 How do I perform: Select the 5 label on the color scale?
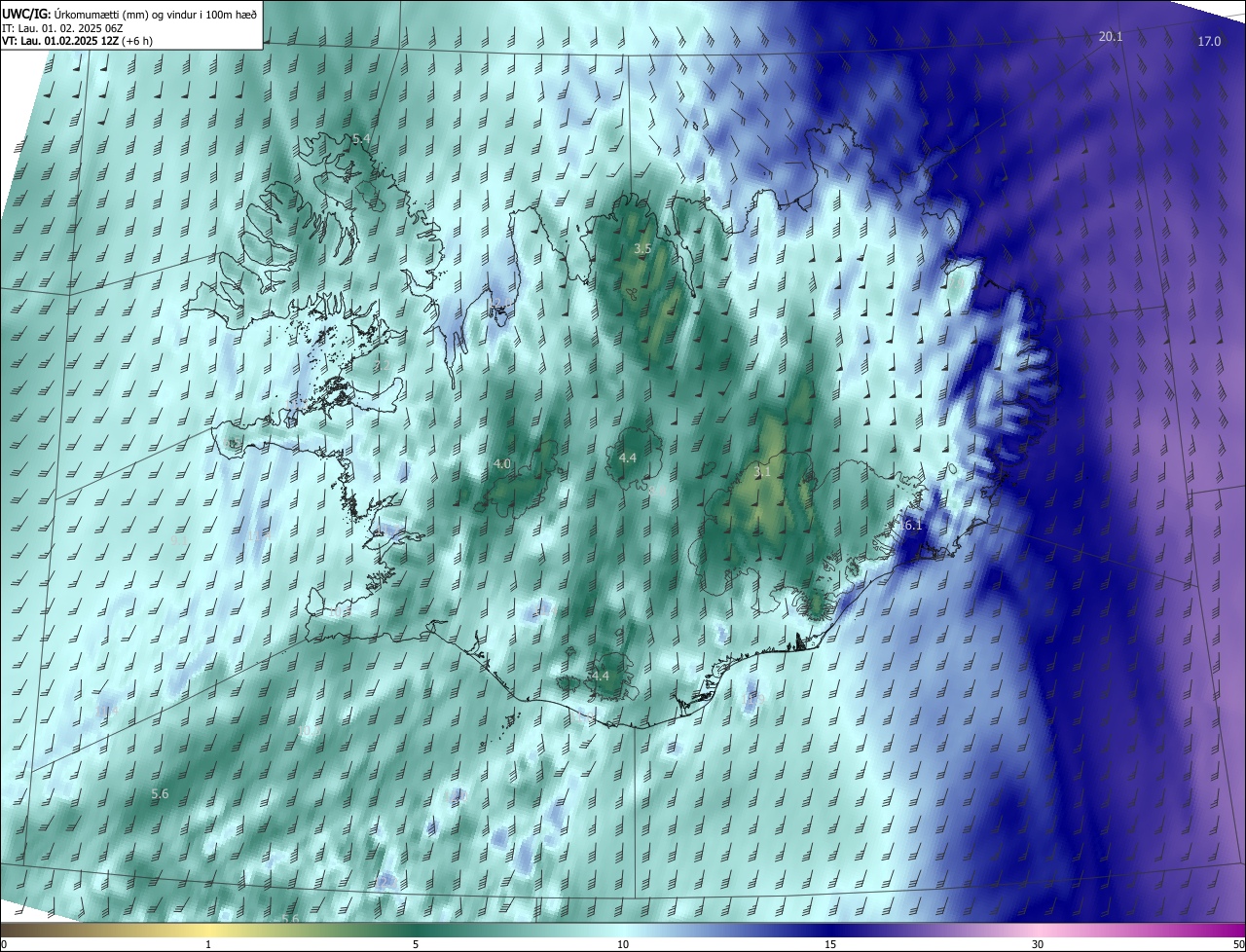click(416, 945)
